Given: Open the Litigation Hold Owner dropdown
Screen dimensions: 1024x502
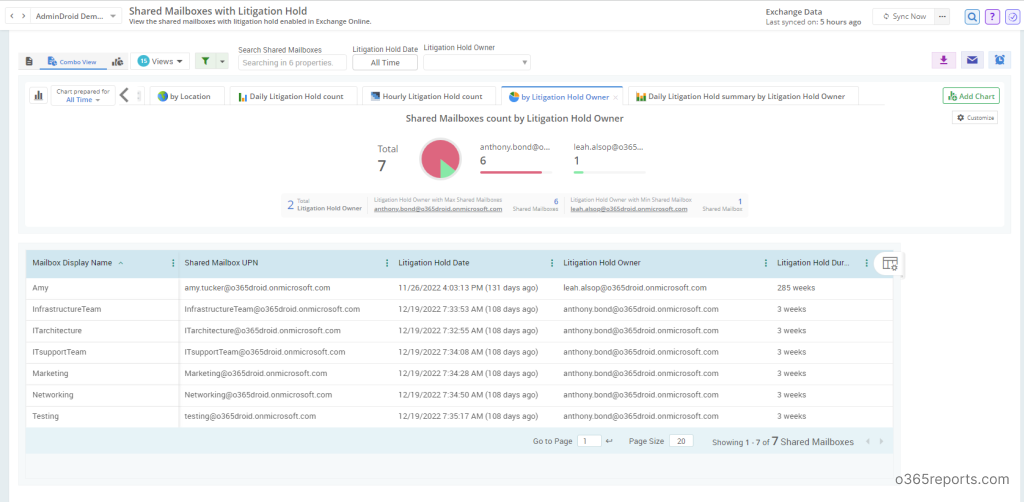Looking at the screenshot, I should (477, 62).
